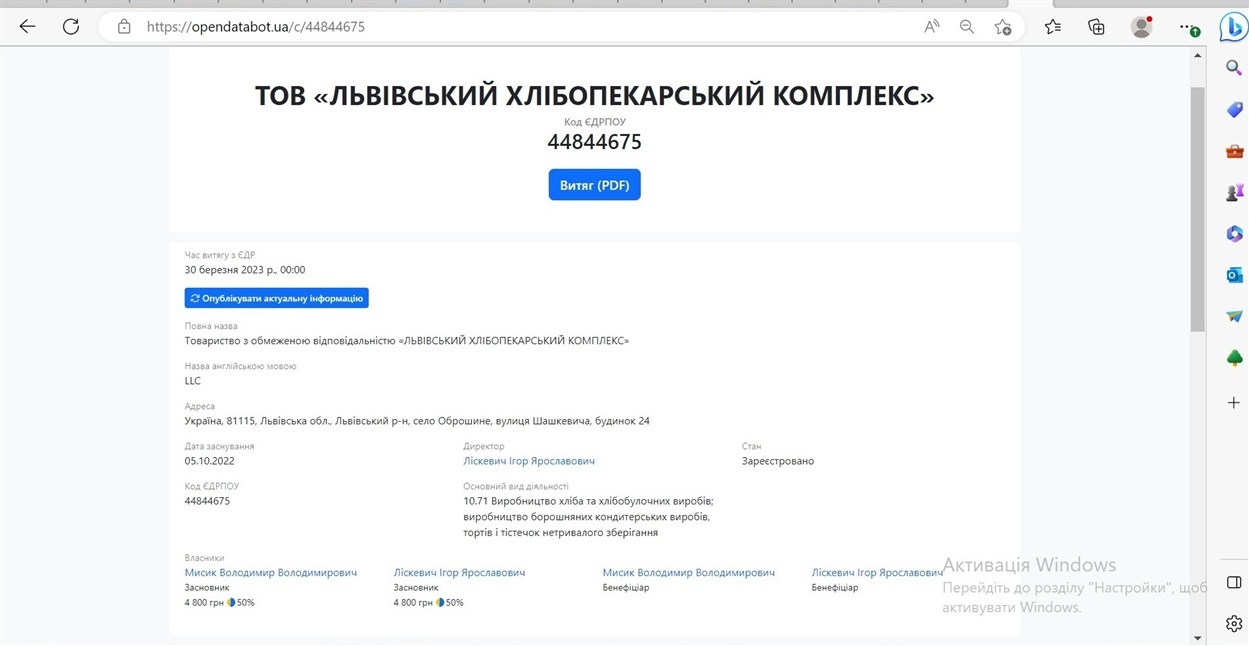The width and height of the screenshot is (1249, 646).
Task: Add a new item to the sidebar
Action: point(1234,402)
